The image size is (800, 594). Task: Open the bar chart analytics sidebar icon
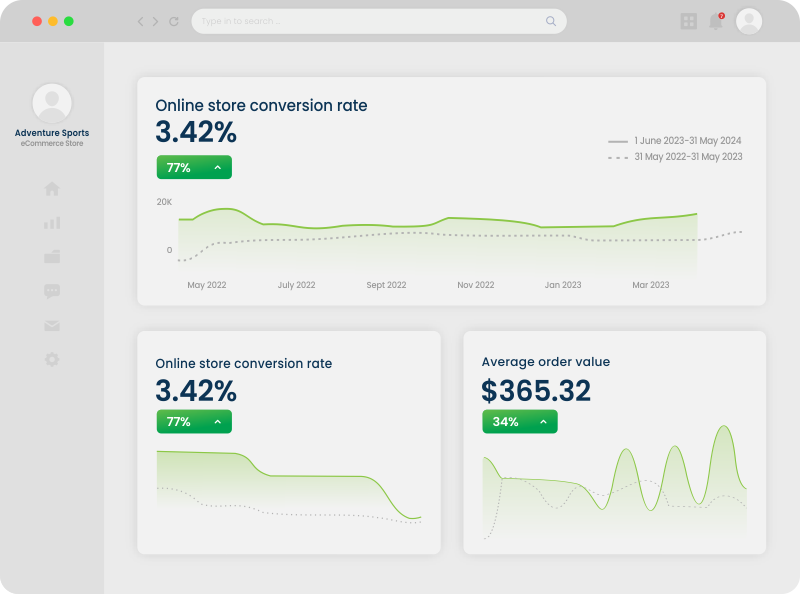coord(52,223)
